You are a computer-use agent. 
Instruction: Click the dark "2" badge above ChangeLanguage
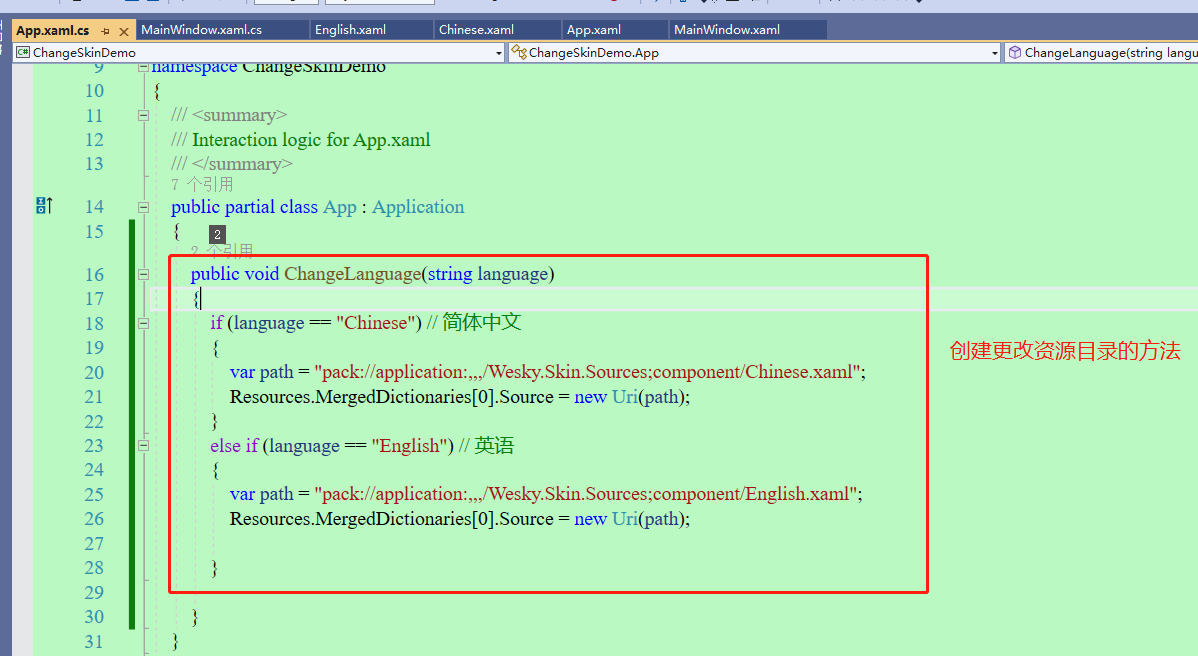coord(217,234)
